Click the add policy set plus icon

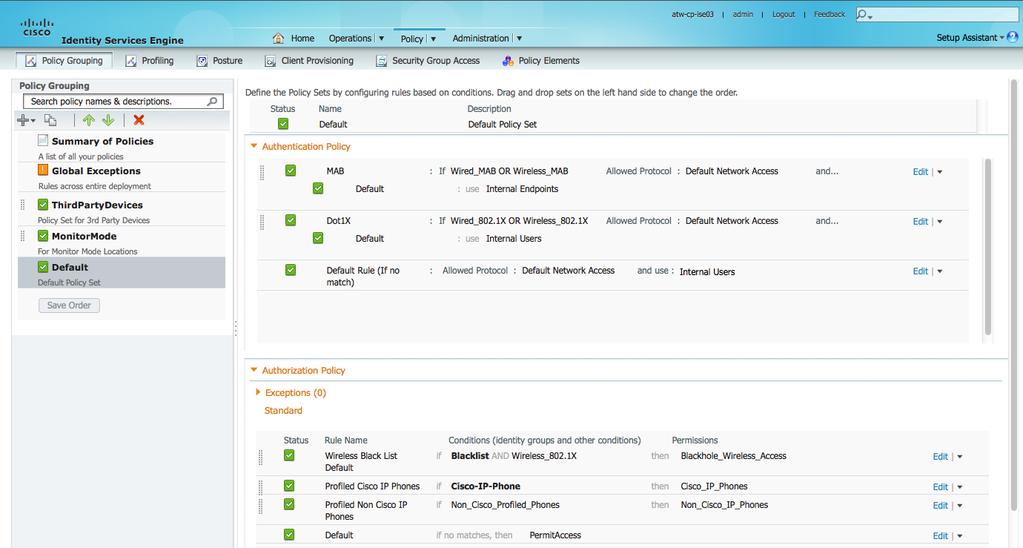coord(25,120)
